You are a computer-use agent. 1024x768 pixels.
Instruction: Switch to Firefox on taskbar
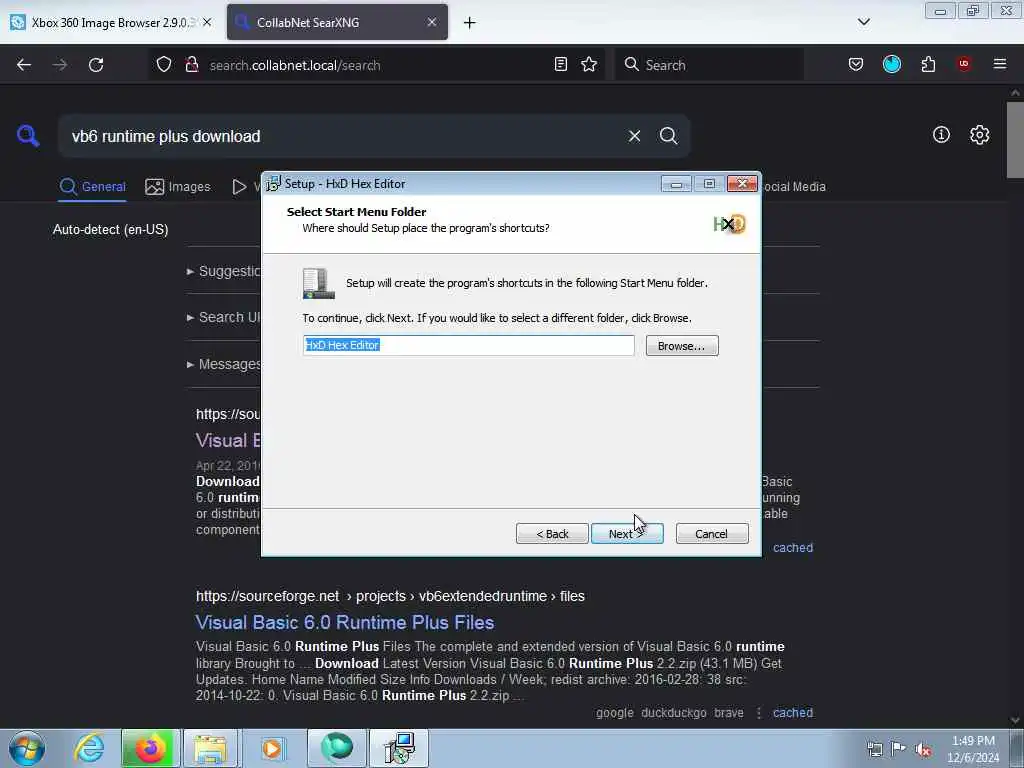(x=150, y=748)
